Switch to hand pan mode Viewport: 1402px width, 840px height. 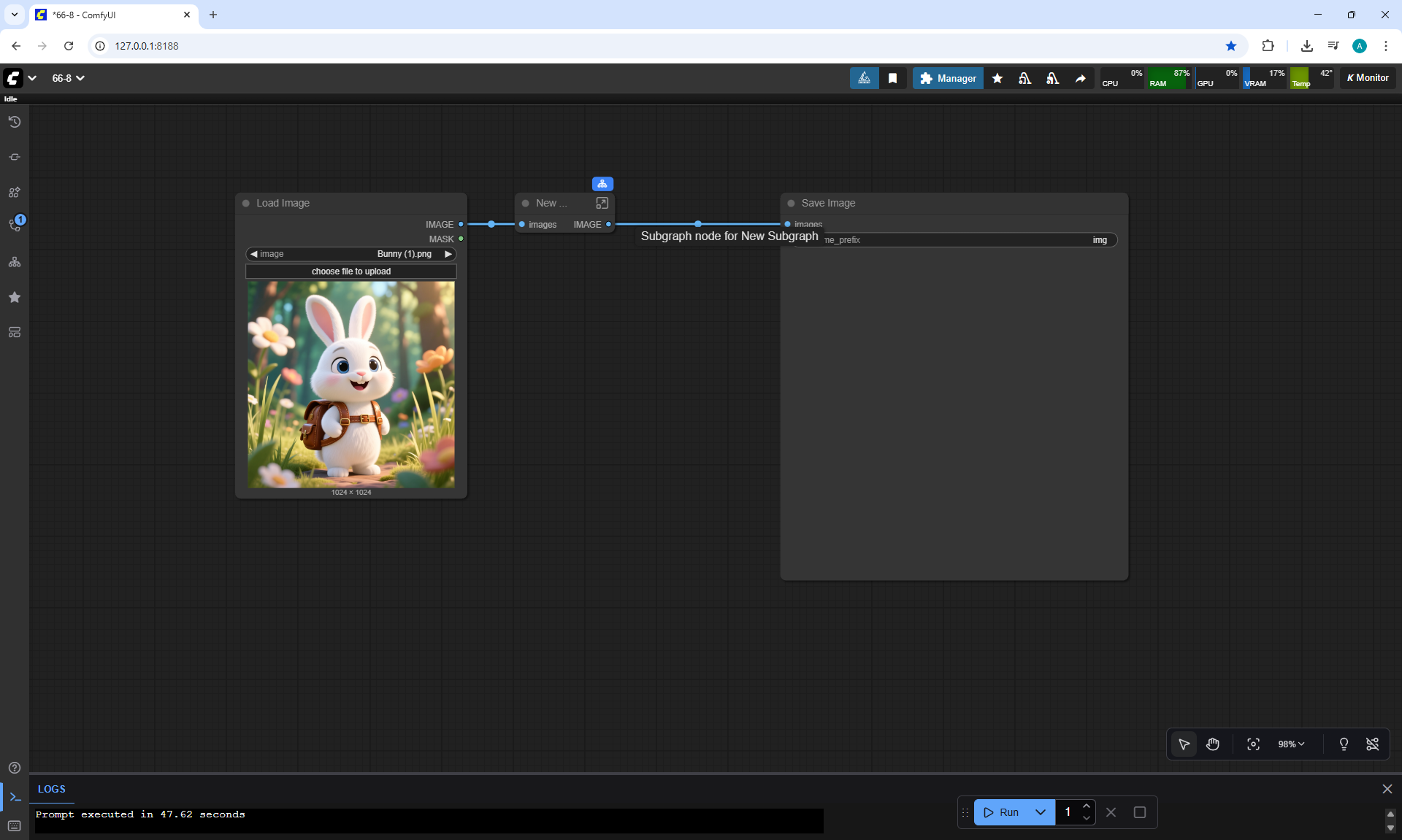point(1213,744)
